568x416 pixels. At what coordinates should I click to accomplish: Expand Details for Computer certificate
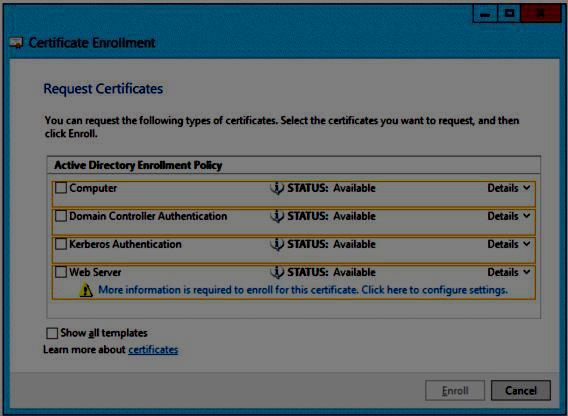509,188
